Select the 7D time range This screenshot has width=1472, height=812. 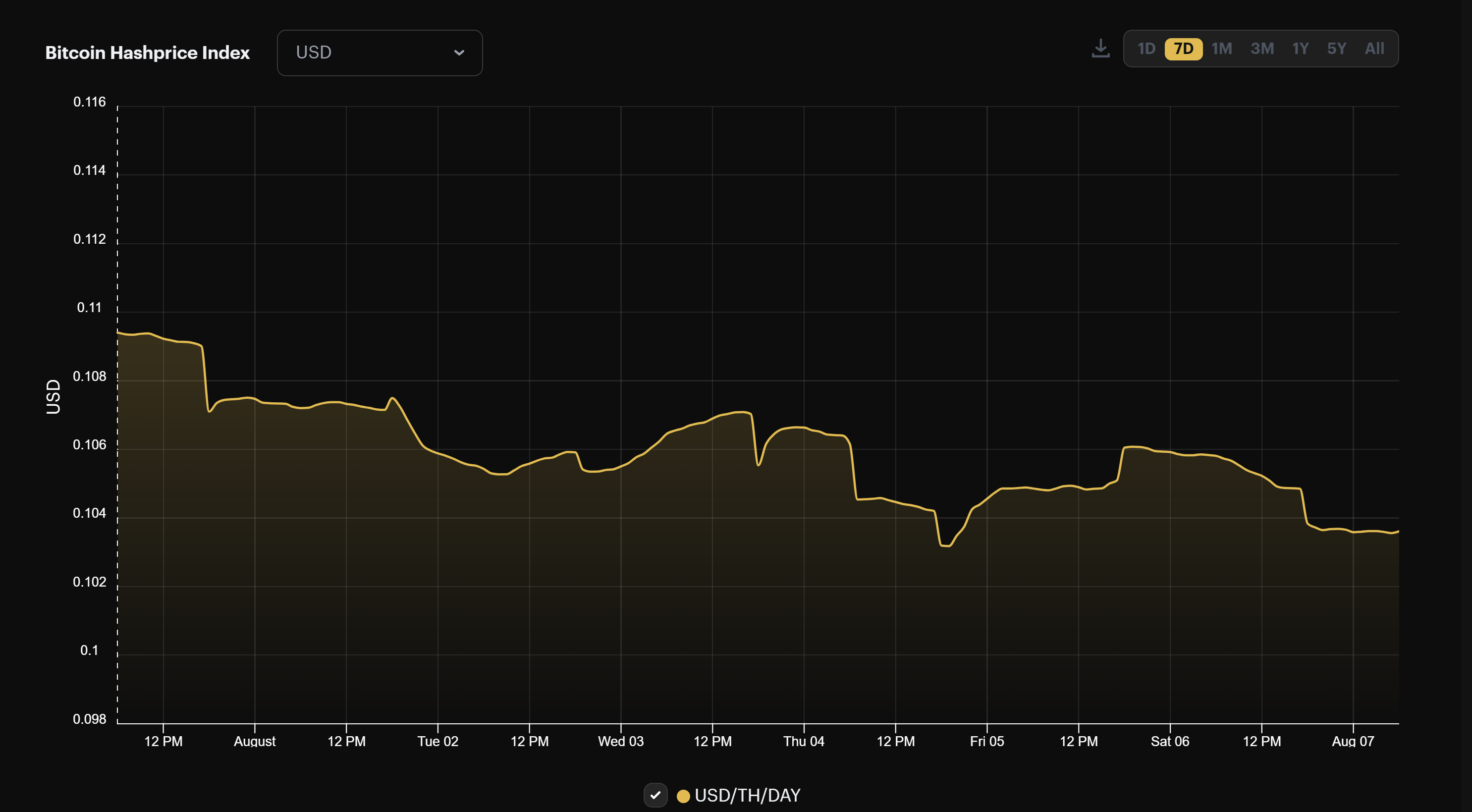1184,49
